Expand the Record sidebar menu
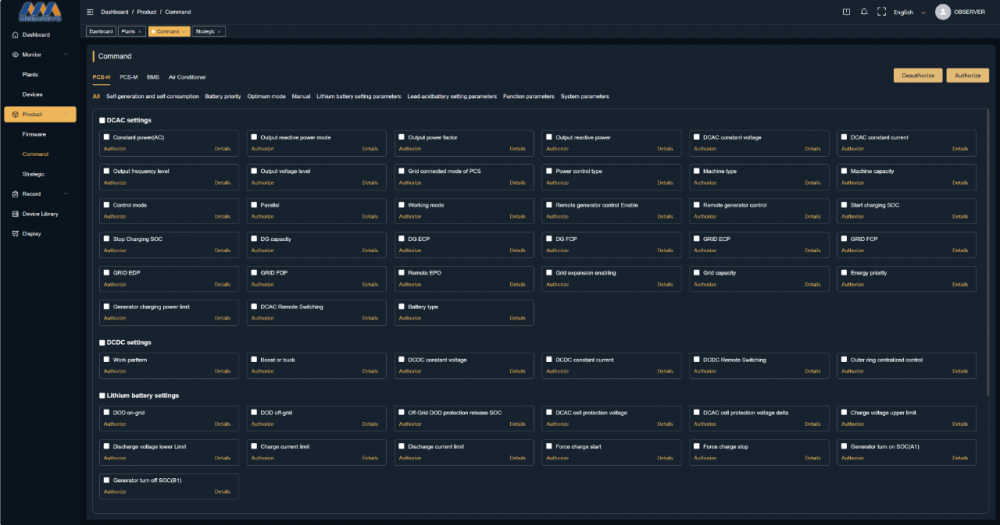Image resolution: width=1000 pixels, height=525 pixels. [68, 194]
